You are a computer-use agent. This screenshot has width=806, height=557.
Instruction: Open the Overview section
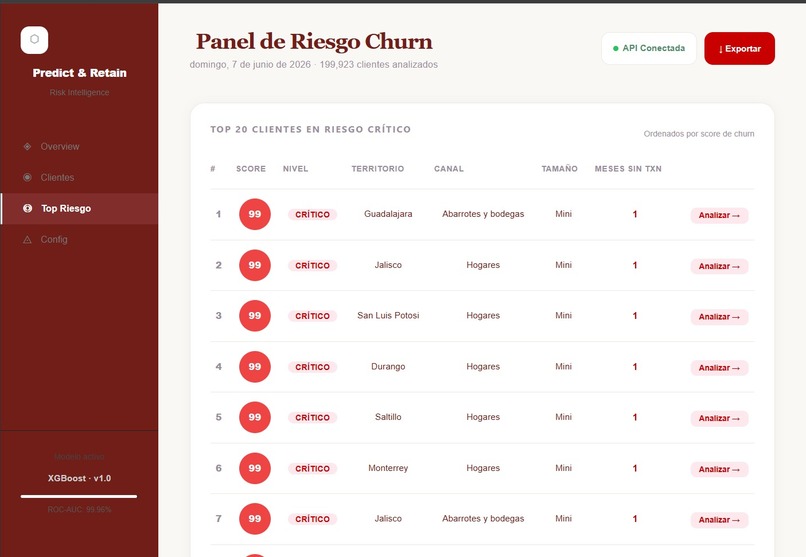(80, 146)
